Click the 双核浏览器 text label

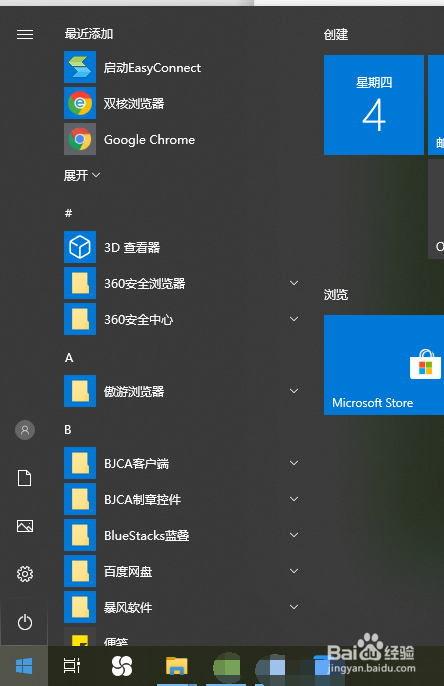[134, 104]
